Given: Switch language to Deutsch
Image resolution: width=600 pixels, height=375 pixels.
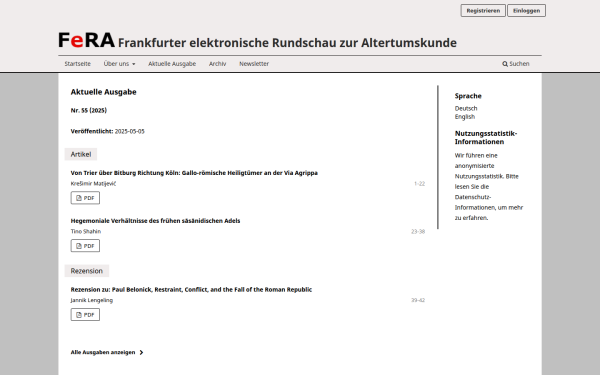Looking at the screenshot, I should click(466, 108).
